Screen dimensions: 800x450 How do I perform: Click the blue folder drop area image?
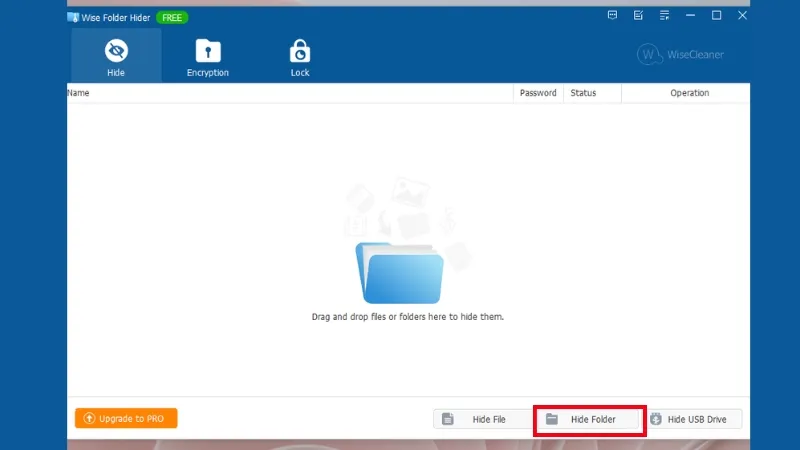tap(399, 272)
